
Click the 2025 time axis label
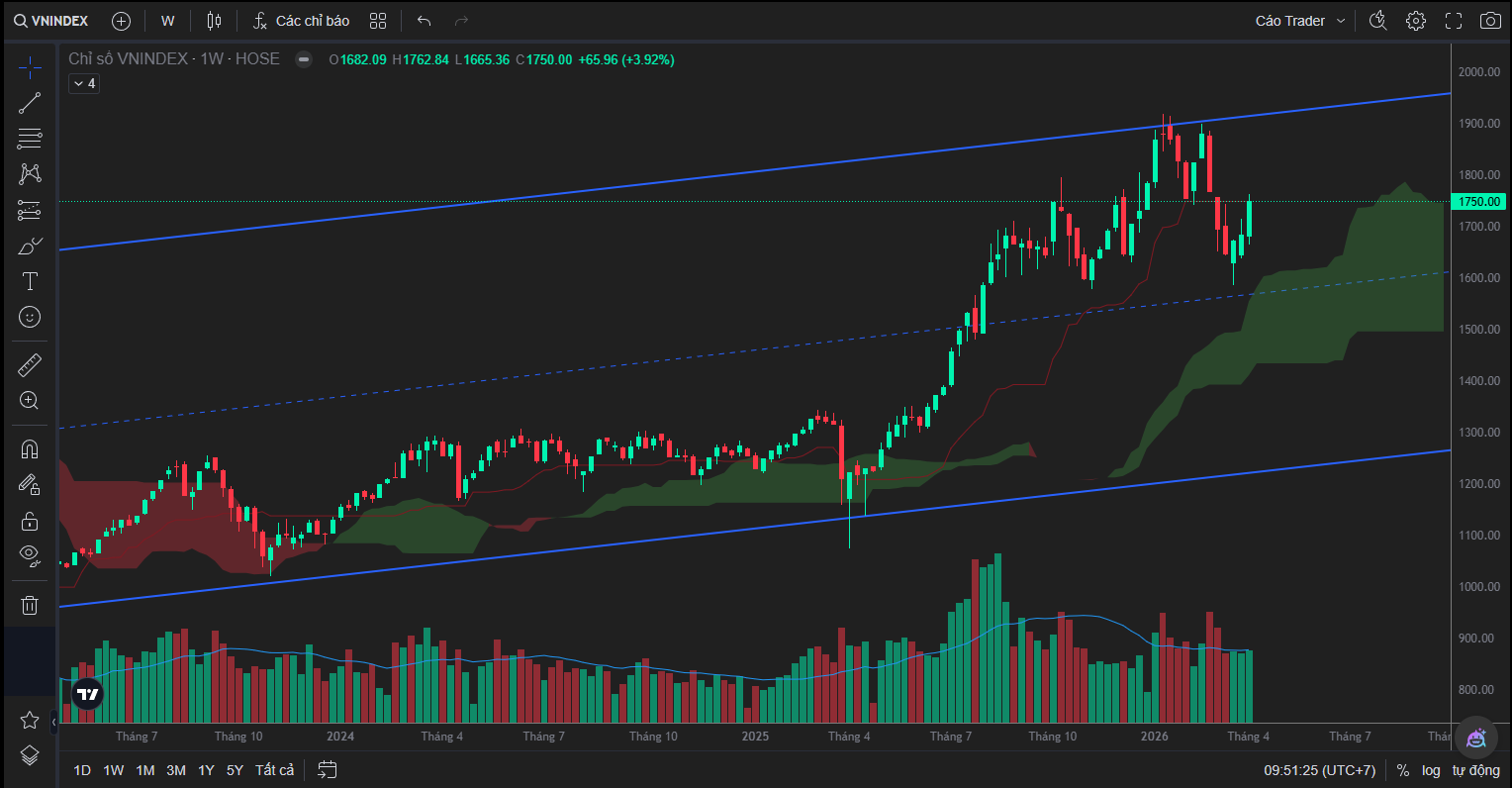[x=755, y=737]
